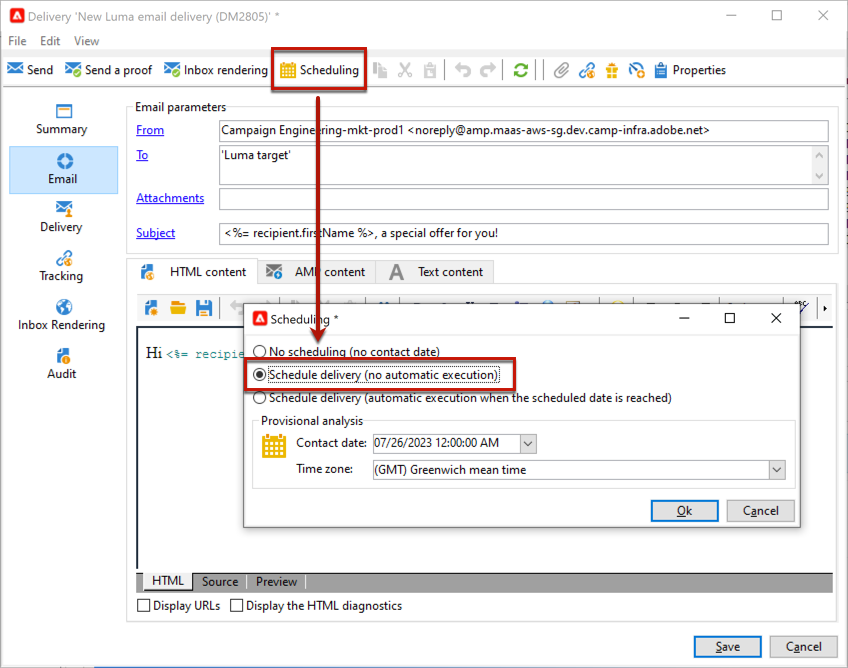Click the Contact date value field

pos(447,444)
